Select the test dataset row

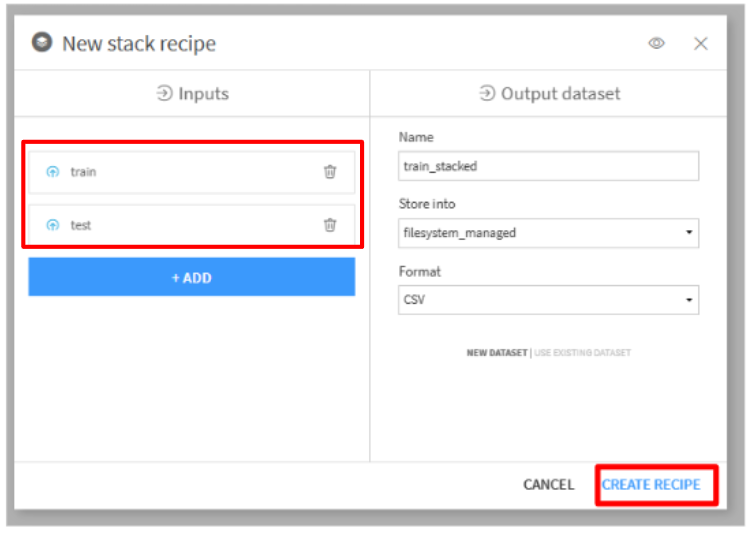(192, 225)
